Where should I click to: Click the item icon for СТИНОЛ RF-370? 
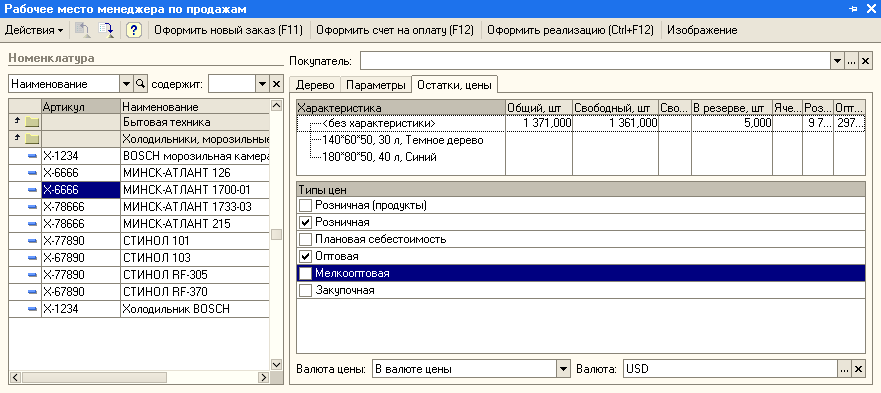(x=33, y=292)
